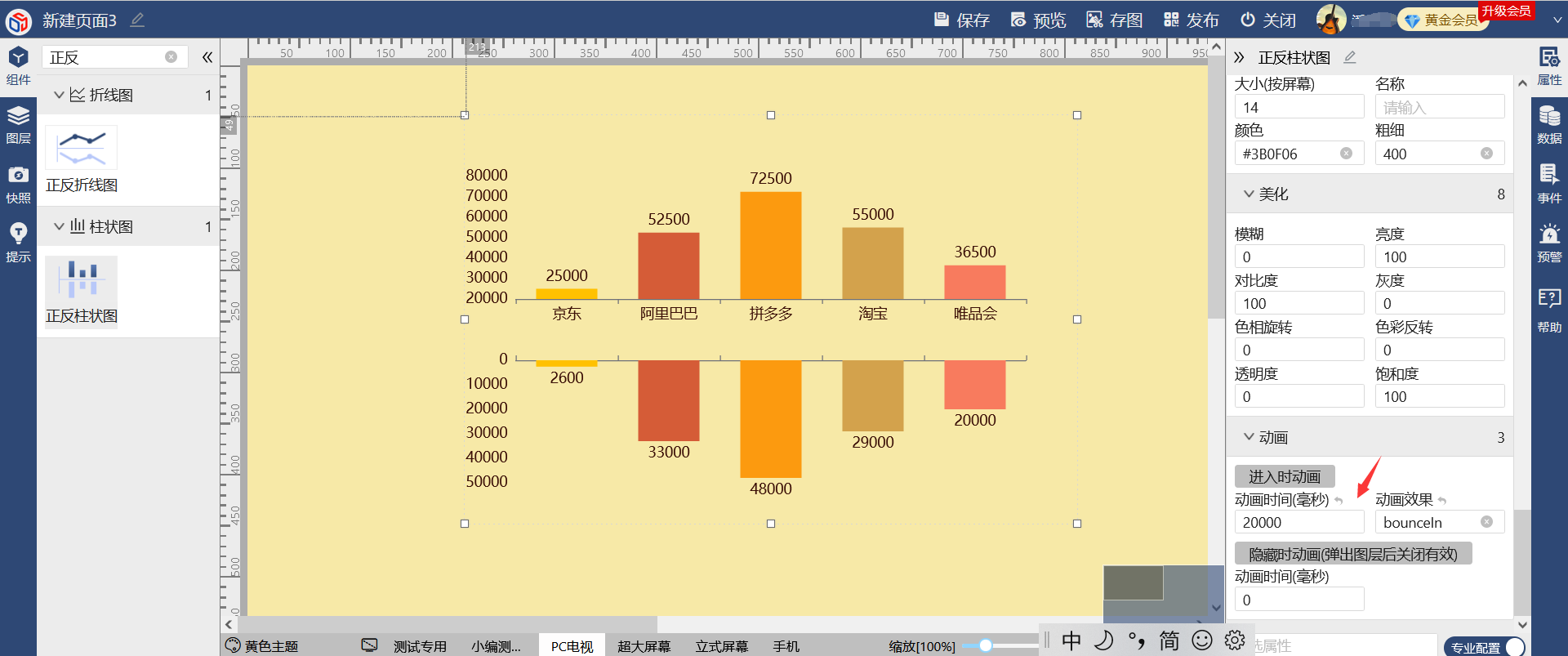Edit page name with the pencil icon
Viewport: 1568px width, 656px height.
[x=137, y=20]
